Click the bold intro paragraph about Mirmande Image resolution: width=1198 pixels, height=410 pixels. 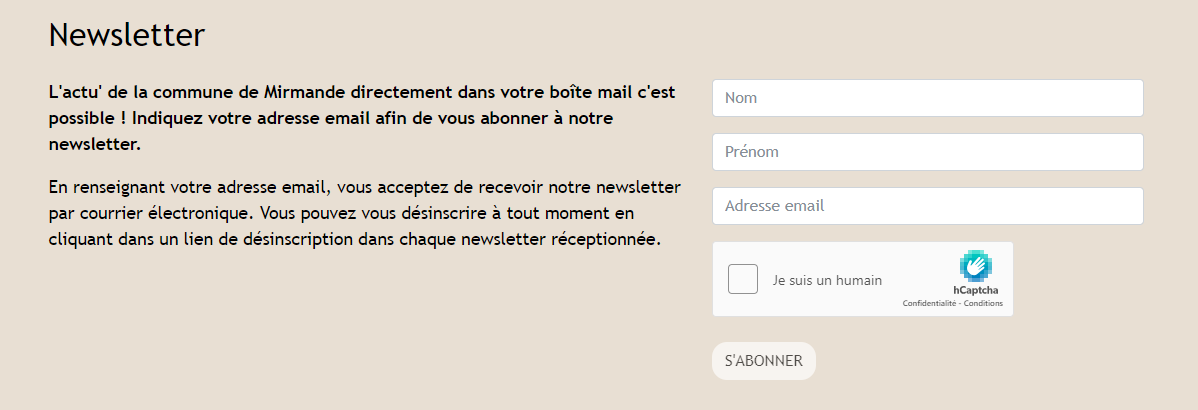pos(362,118)
